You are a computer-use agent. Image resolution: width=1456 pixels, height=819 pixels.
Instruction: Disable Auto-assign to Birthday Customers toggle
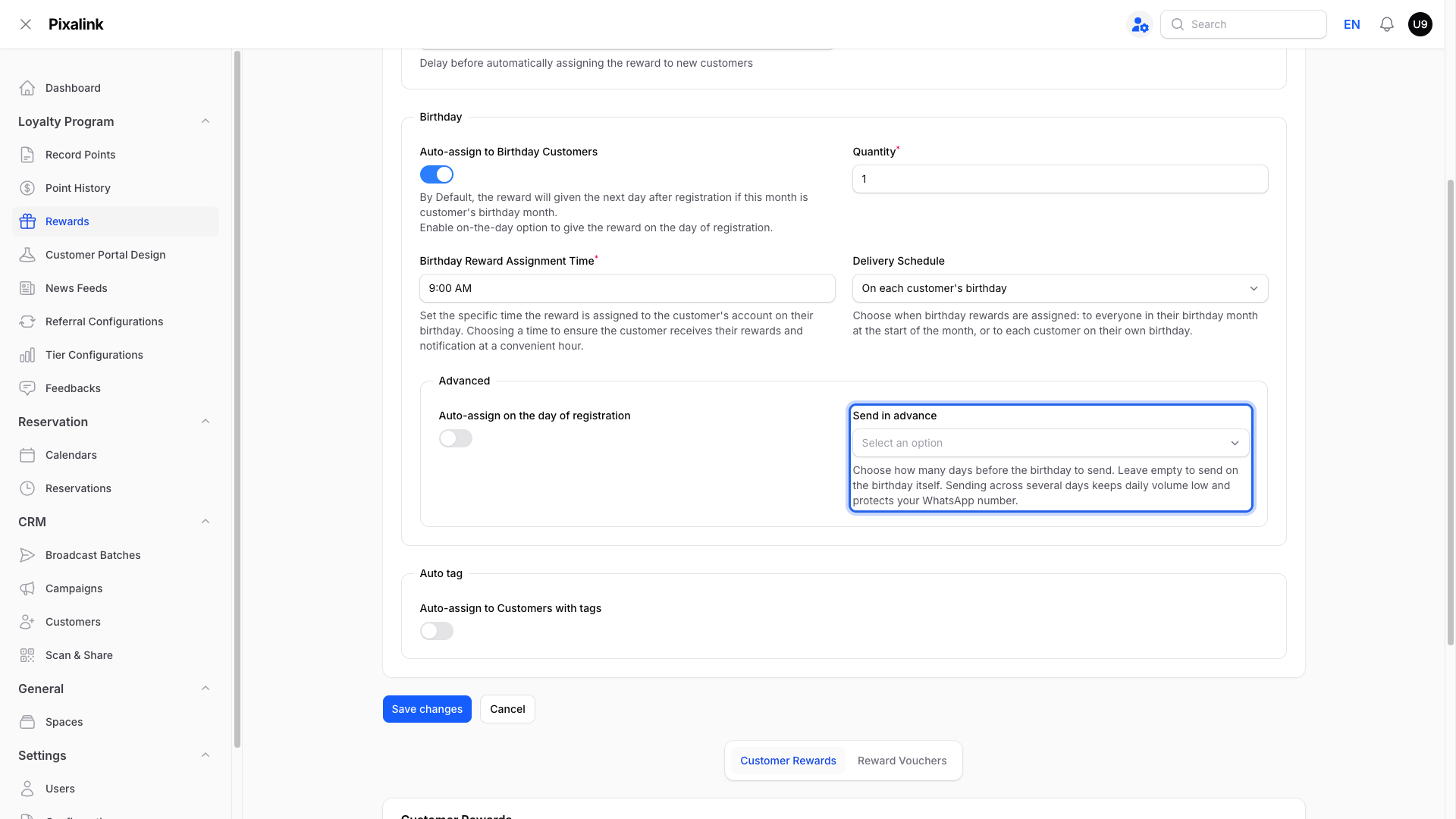pyautogui.click(x=437, y=174)
